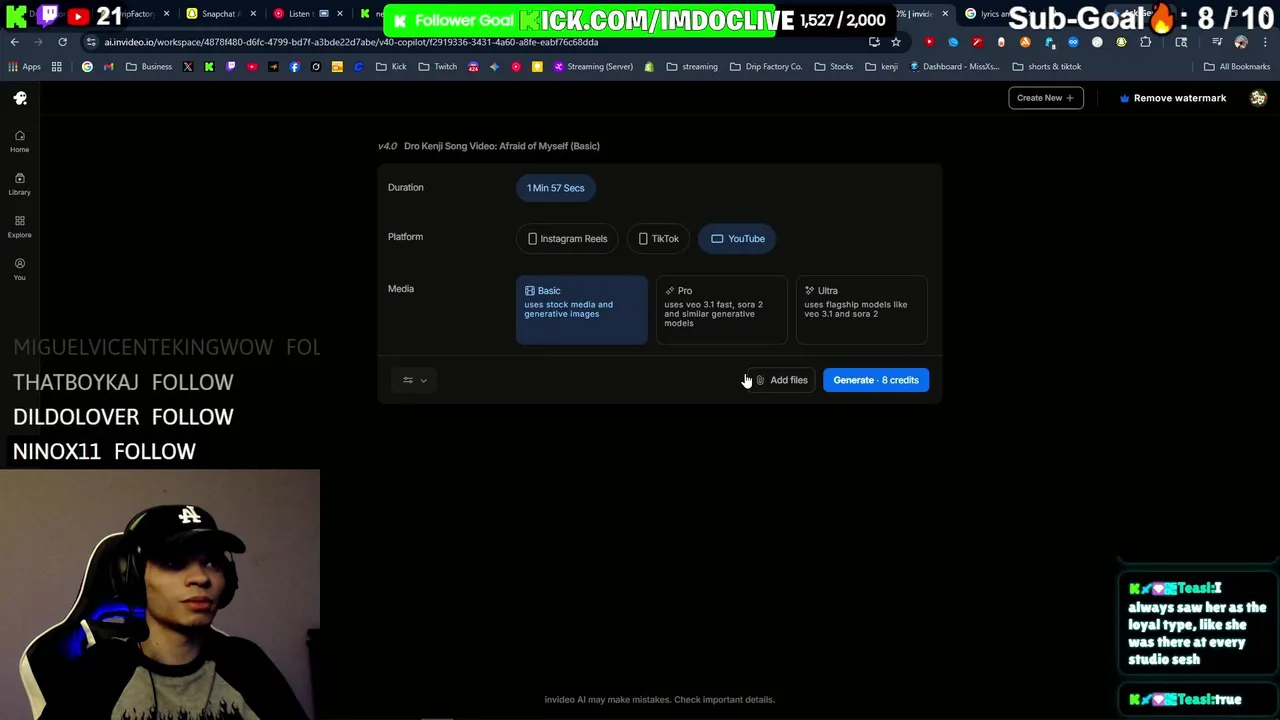Click the settings sliders dropdown
The image size is (1280, 720).
tap(414, 380)
